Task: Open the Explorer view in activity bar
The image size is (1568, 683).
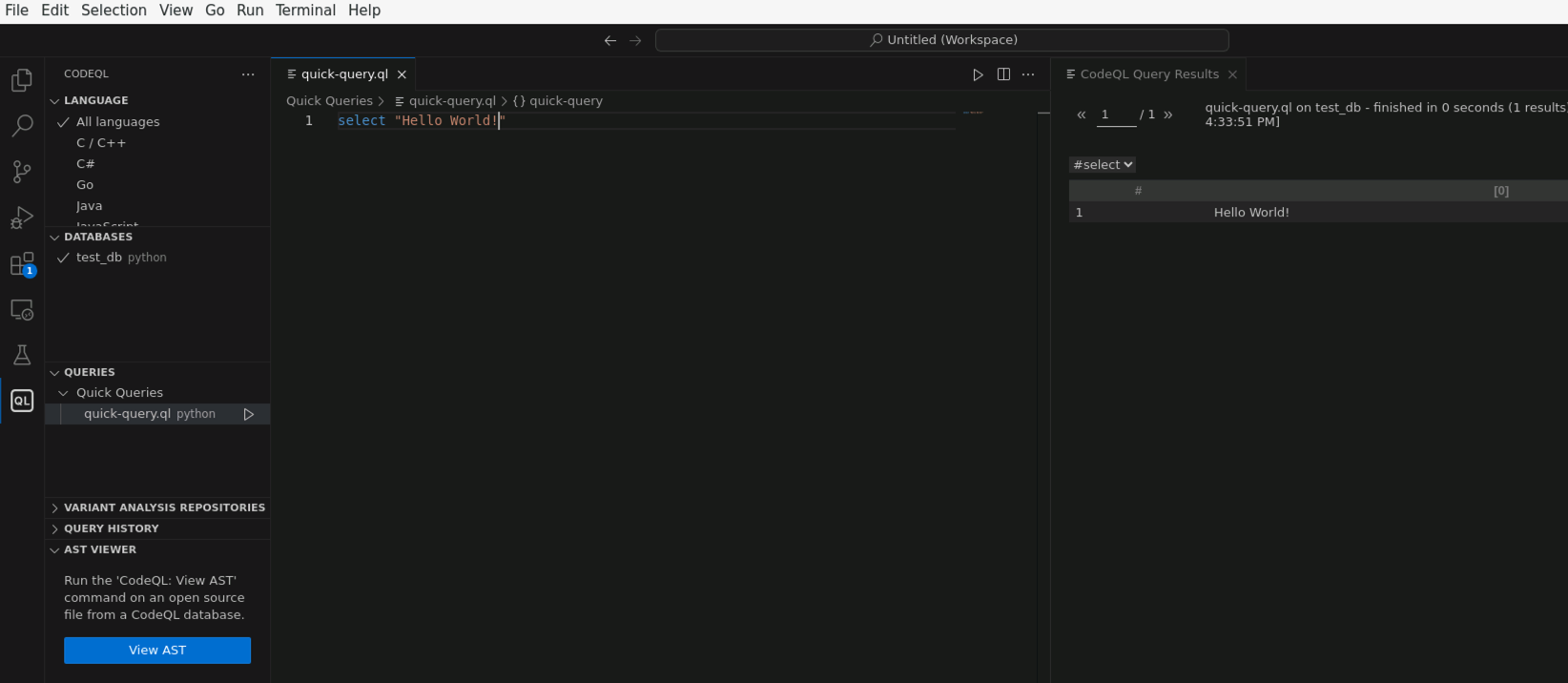Action: coord(22,80)
